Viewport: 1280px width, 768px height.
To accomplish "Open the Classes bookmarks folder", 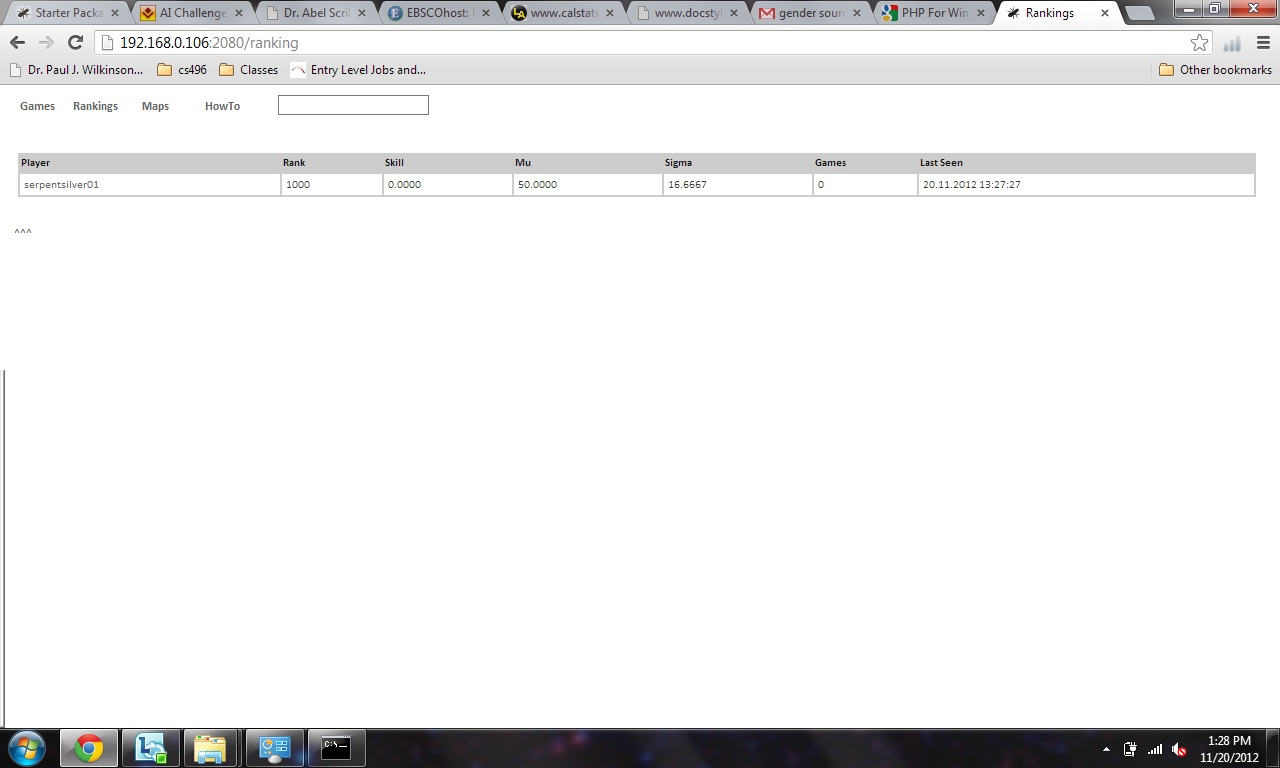I will click(x=248, y=70).
